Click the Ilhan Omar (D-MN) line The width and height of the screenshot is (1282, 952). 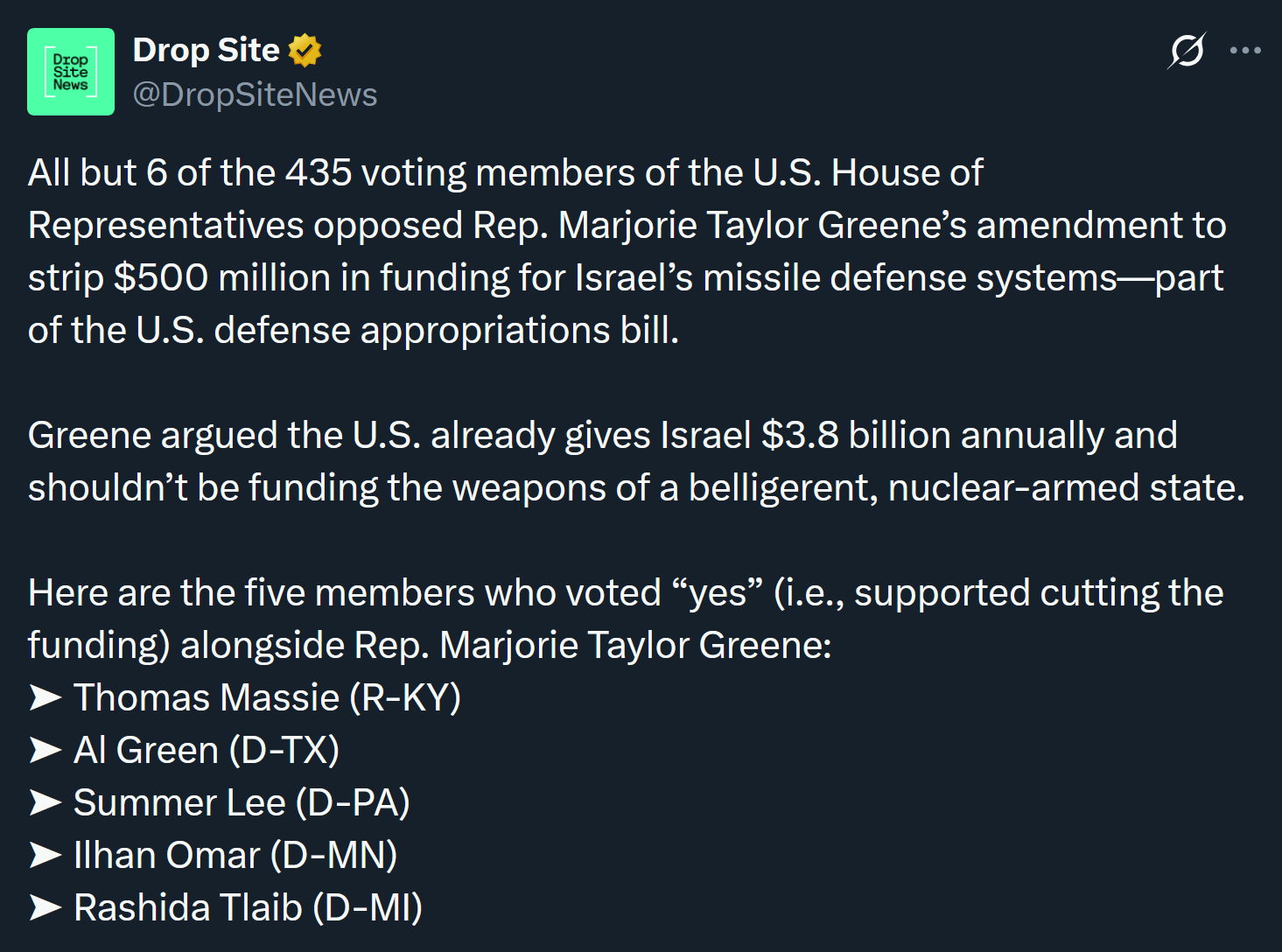pyautogui.click(x=235, y=855)
